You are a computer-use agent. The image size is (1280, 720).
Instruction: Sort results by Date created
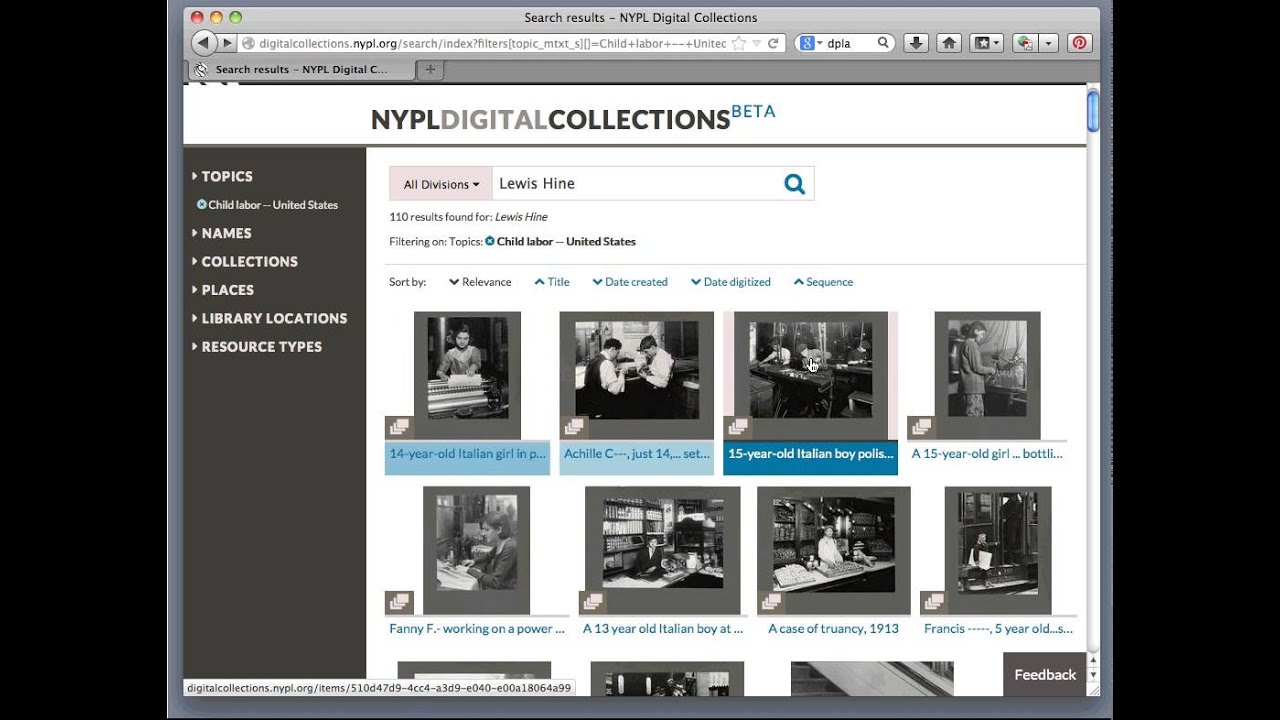pos(630,282)
